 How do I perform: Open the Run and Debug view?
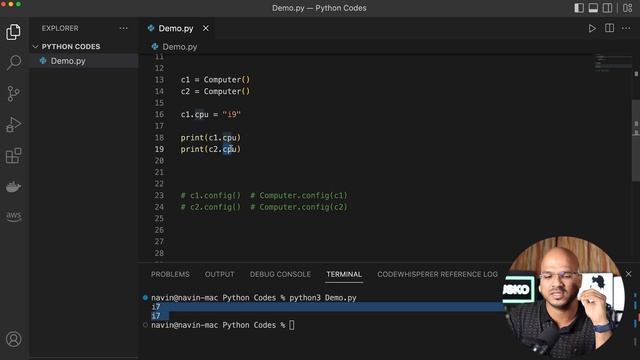[x=13, y=124]
